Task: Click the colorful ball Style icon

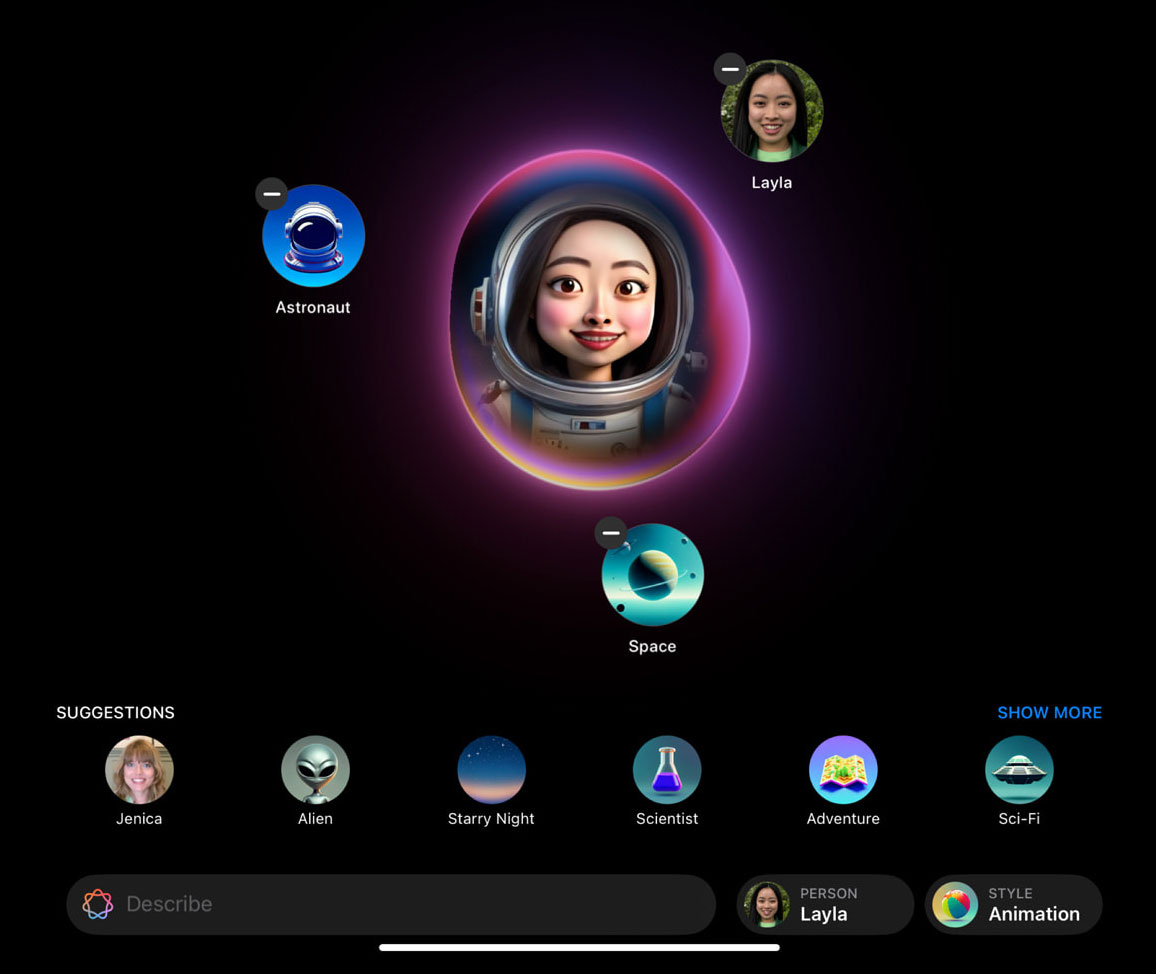Action: (x=955, y=905)
